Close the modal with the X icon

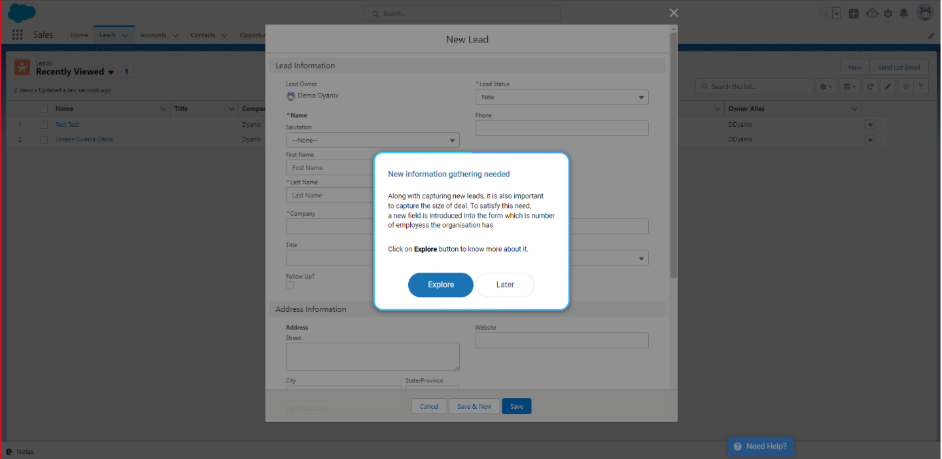[x=673, y=13]
